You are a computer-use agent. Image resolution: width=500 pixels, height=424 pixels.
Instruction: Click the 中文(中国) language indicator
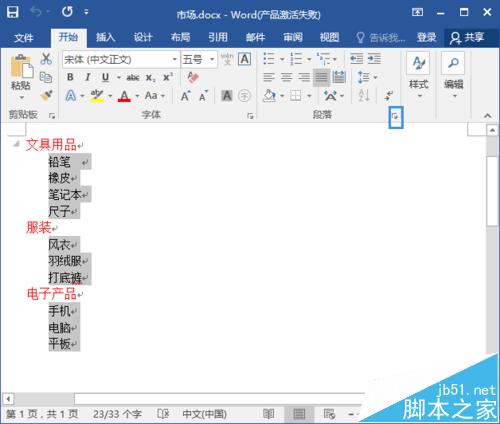point(204,414)
